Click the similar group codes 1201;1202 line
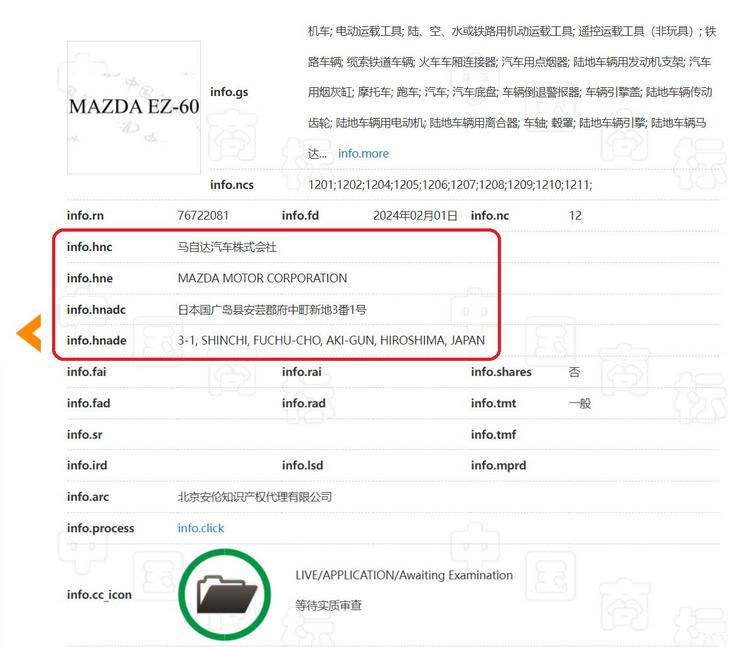744x647 pixels. tap(450, 184)
